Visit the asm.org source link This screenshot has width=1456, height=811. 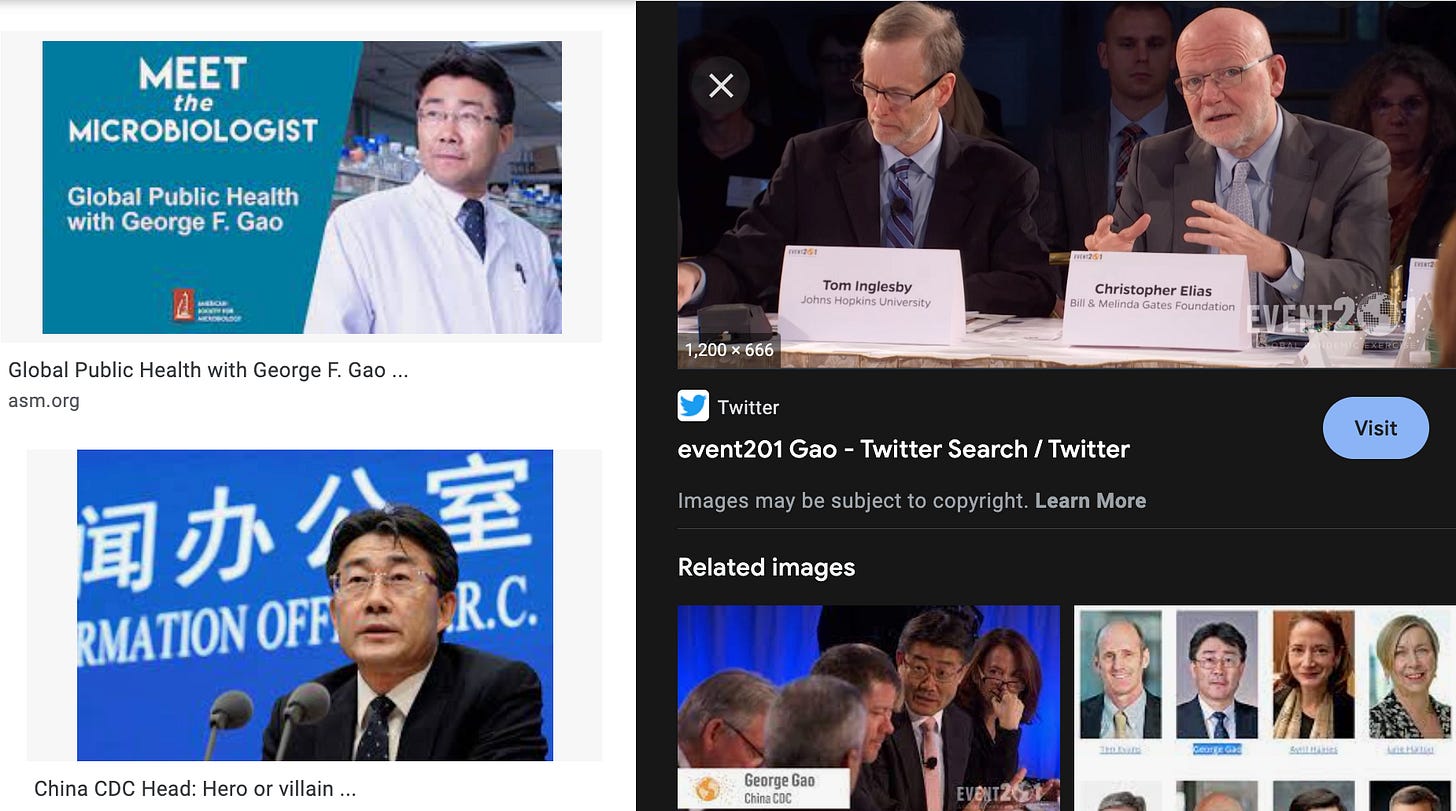pos(44,401)
